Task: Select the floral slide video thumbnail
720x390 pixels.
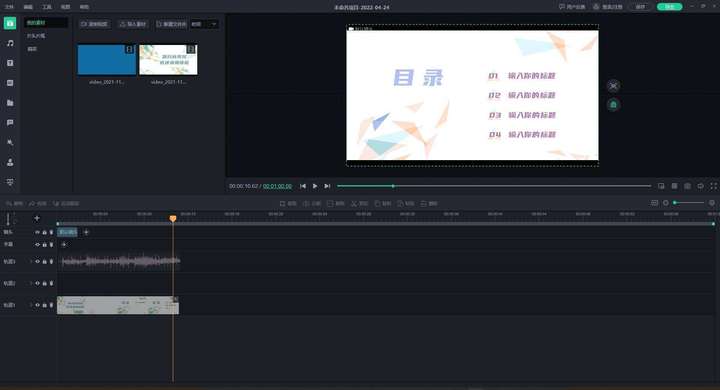Action: coord(169,59)
